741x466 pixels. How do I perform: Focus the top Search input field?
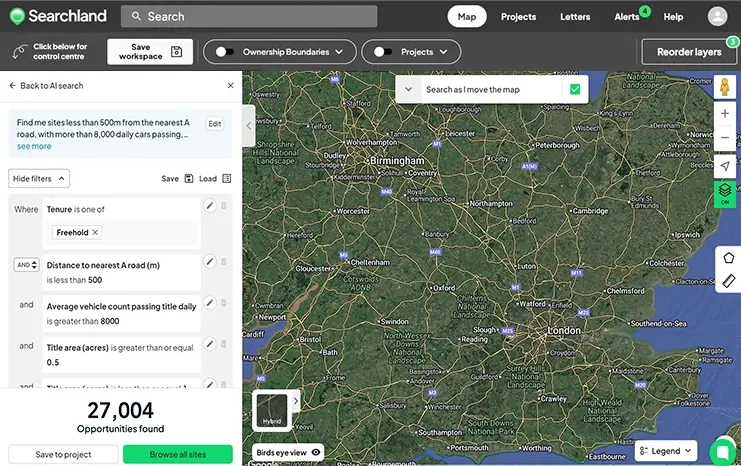[249, 17]
